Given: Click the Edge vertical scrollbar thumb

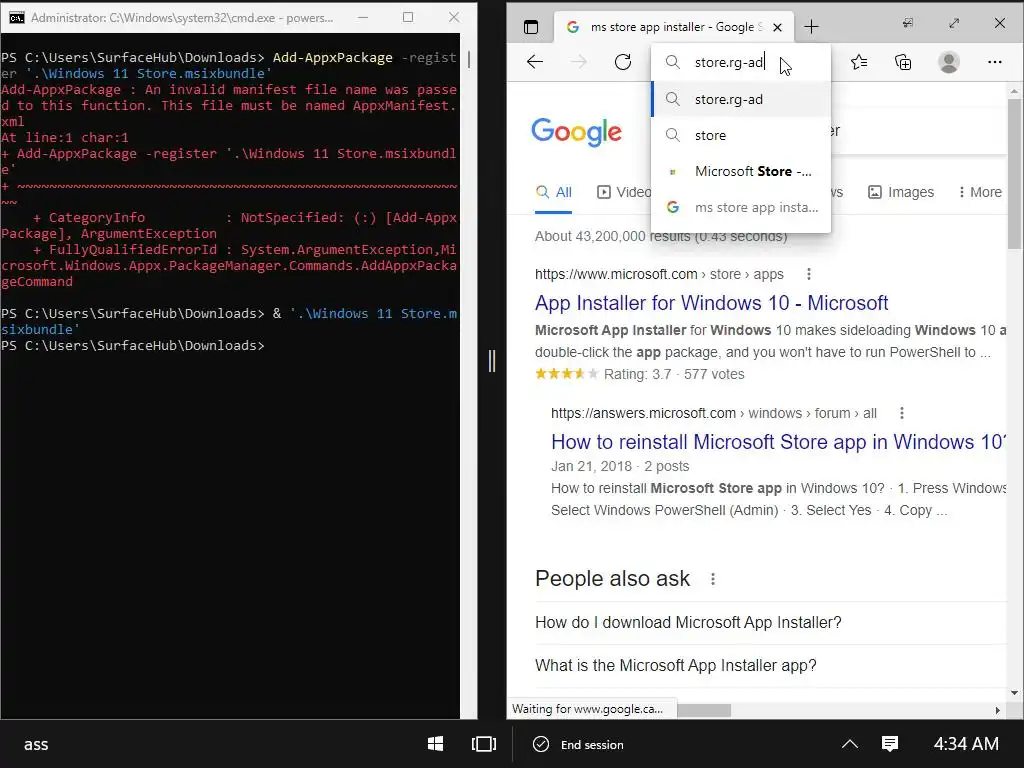Looking at the screenshot, I should click(x=1014, y=174).
